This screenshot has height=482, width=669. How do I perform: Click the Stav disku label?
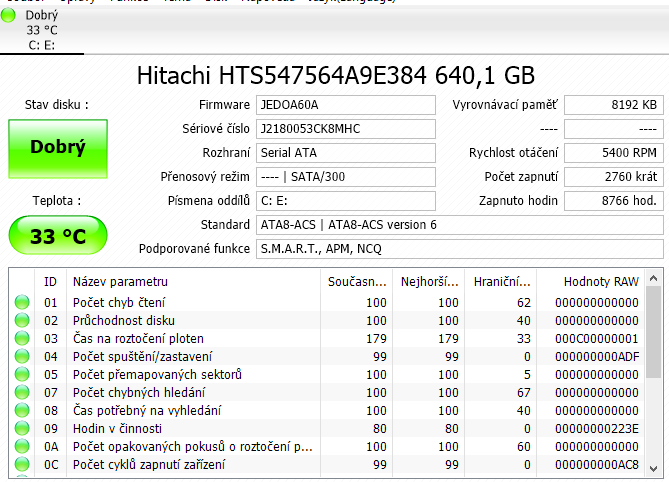click(56, 105)
